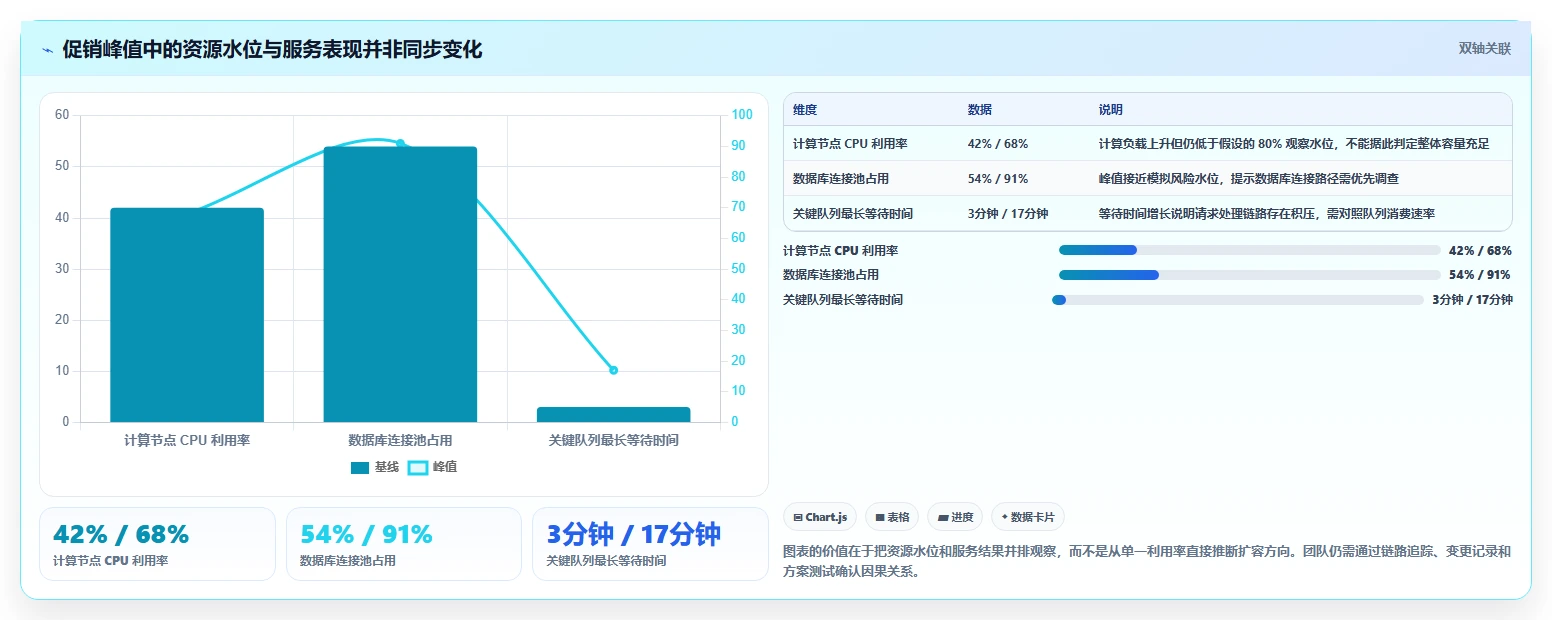Click table cell 42% / 68%
Viewport: 1552px width, 620px height.
pos(998,144)
